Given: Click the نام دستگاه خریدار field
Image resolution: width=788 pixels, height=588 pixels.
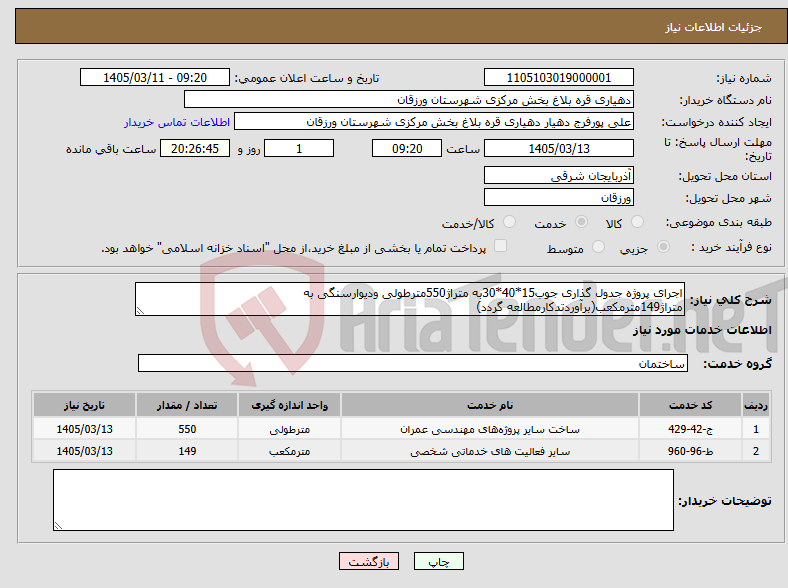Looking at the screenshot, I should 409,100.
